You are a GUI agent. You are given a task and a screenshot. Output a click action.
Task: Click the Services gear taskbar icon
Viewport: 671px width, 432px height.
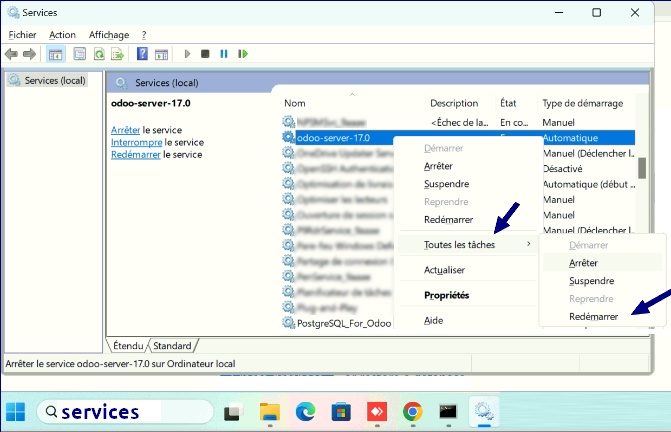(484, 411)
